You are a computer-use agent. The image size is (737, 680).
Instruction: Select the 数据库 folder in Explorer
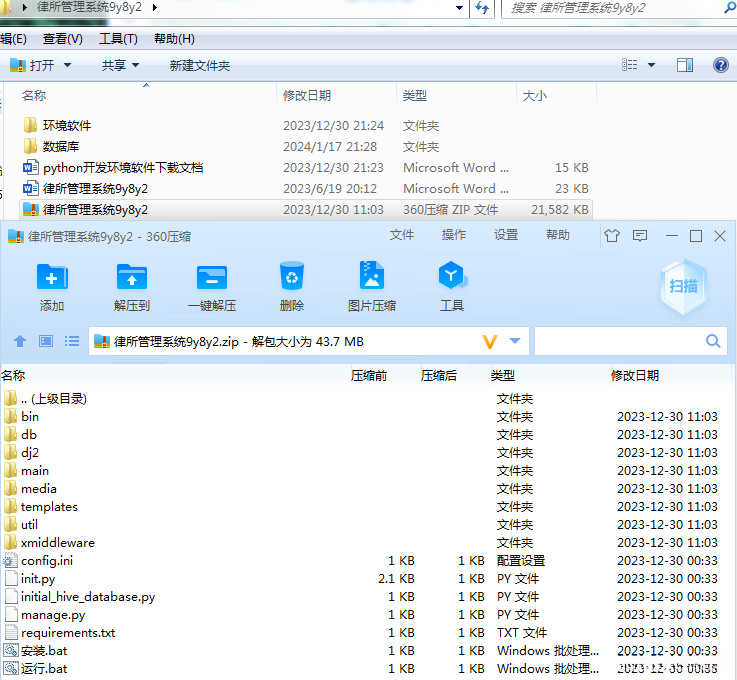[51, 147]
